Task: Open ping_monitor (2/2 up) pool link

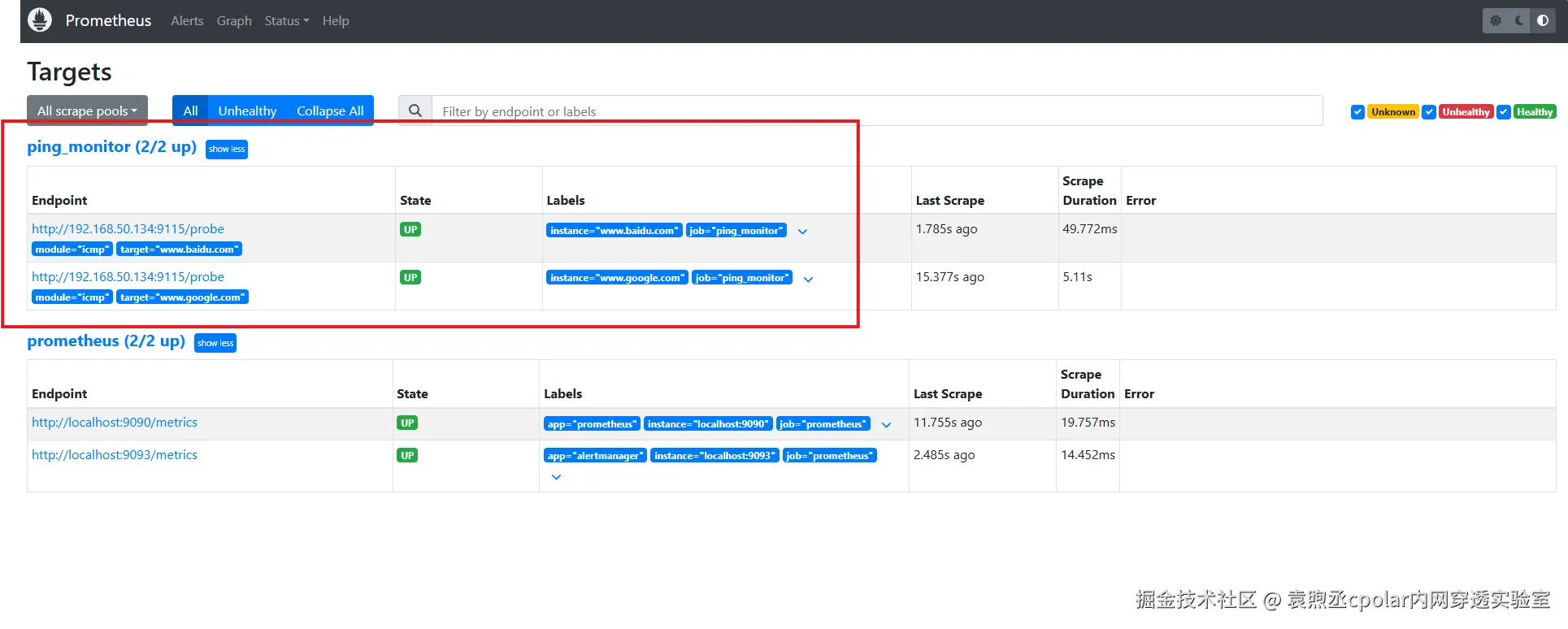Action: 112,147
